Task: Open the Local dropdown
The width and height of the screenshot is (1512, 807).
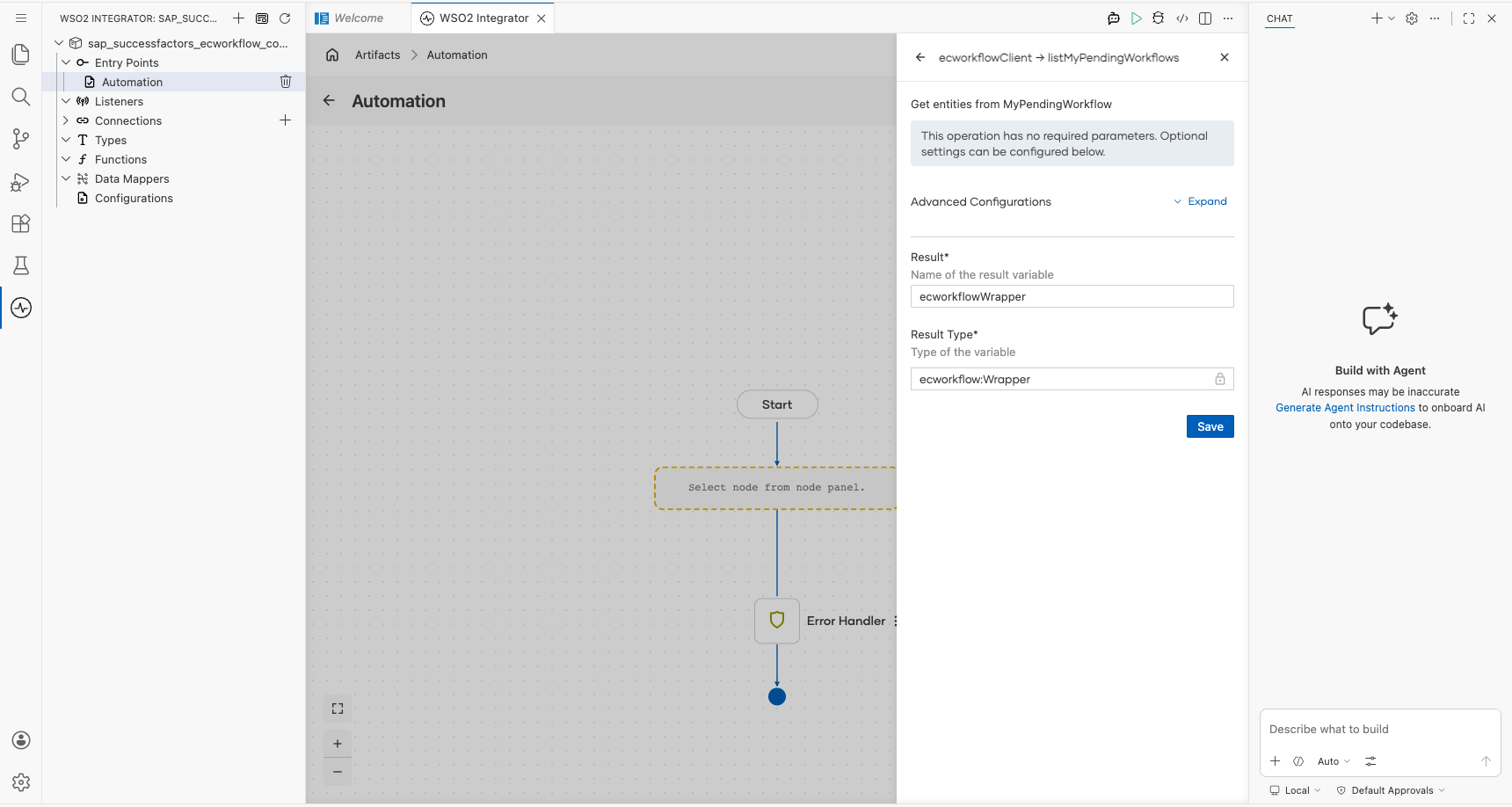Action: pos(1295,790)
